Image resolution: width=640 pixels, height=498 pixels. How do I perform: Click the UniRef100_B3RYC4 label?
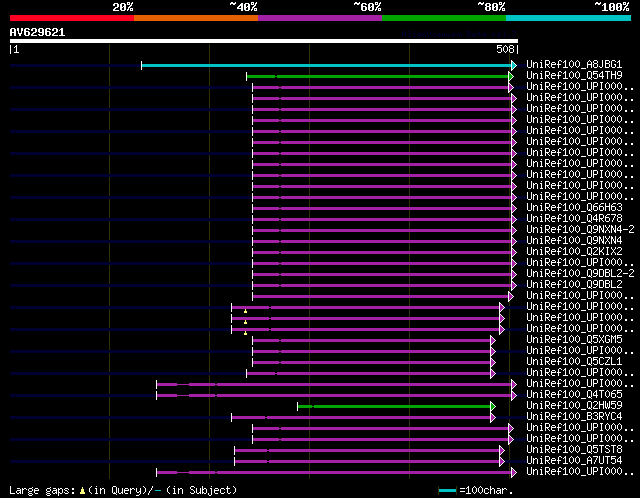tap(574, 417)
